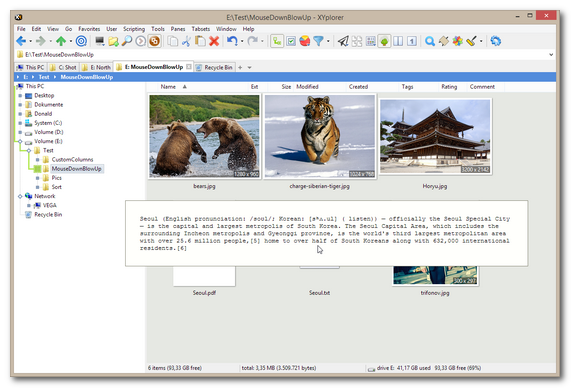Open the File menu
The height and width of the screenshot is (388, 571).
21,29
